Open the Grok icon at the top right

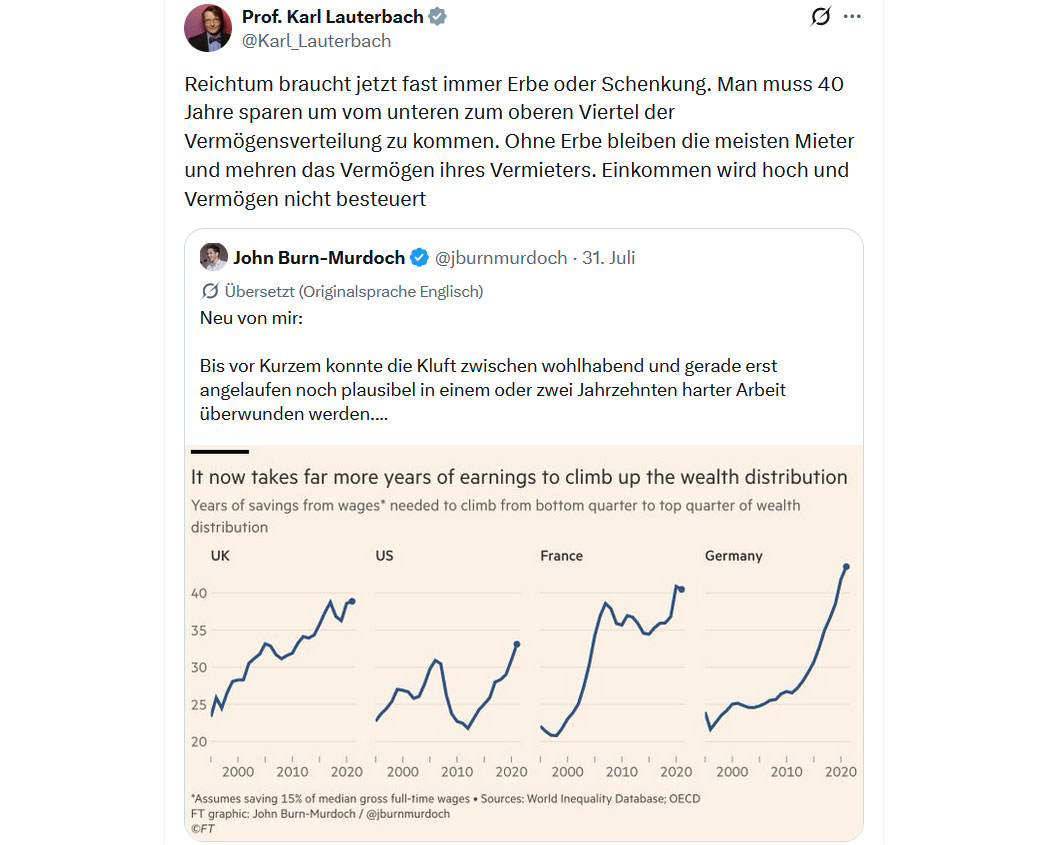coord(820,16)
